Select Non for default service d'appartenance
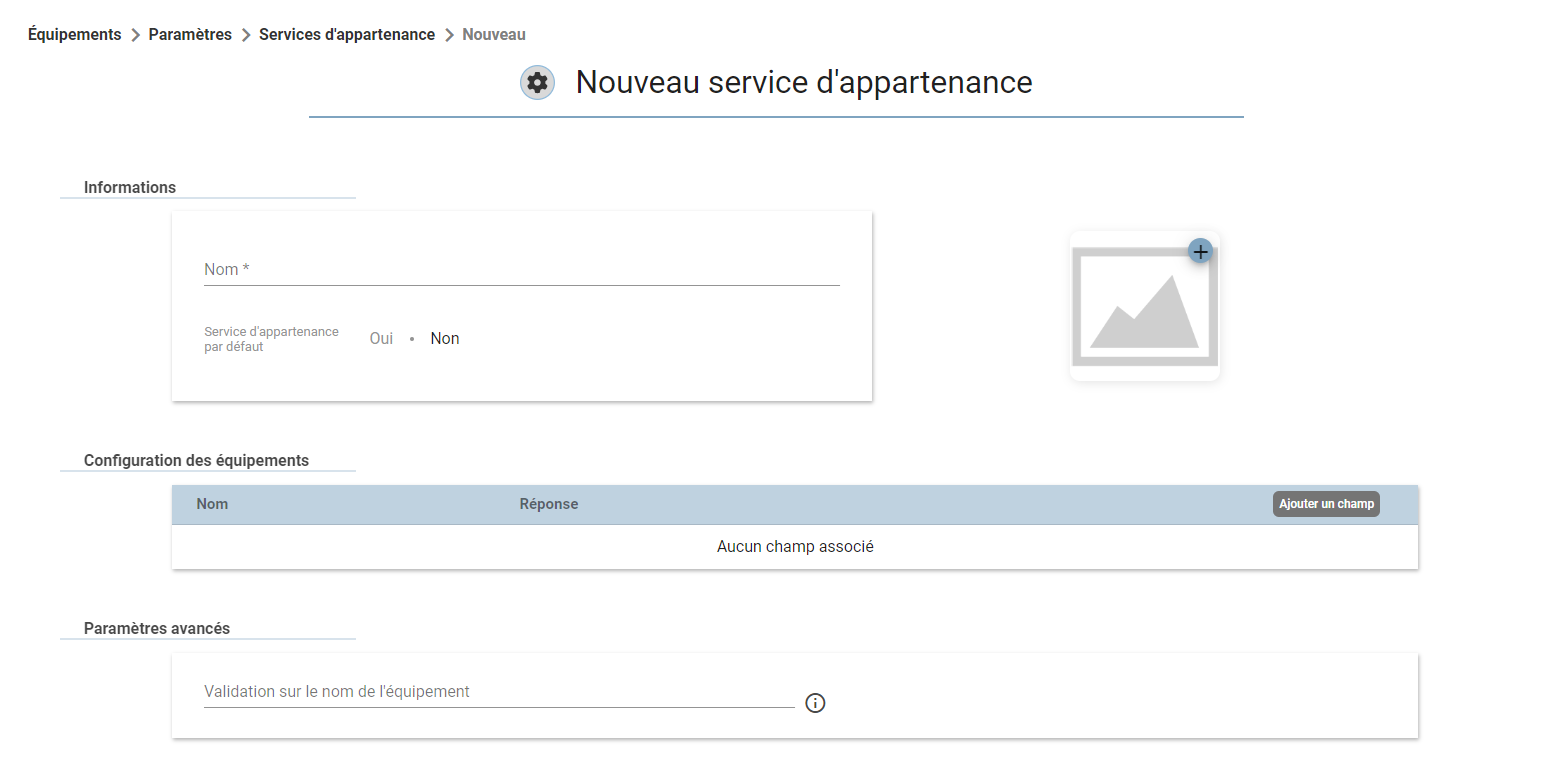The width and height of the screenshot is (1553, 763). coord(445,339)
